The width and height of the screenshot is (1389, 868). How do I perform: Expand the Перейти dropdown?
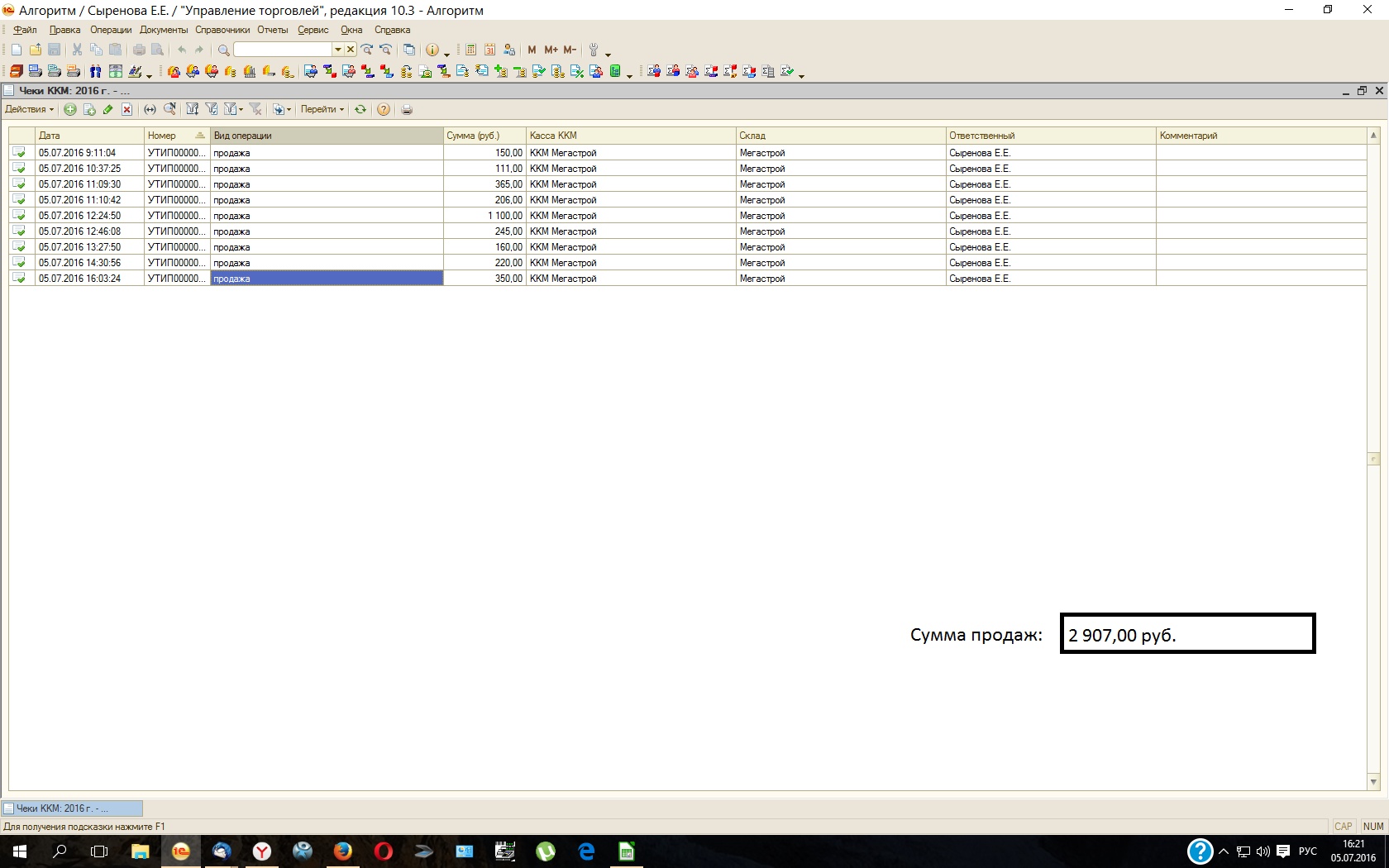coord(322,109)
